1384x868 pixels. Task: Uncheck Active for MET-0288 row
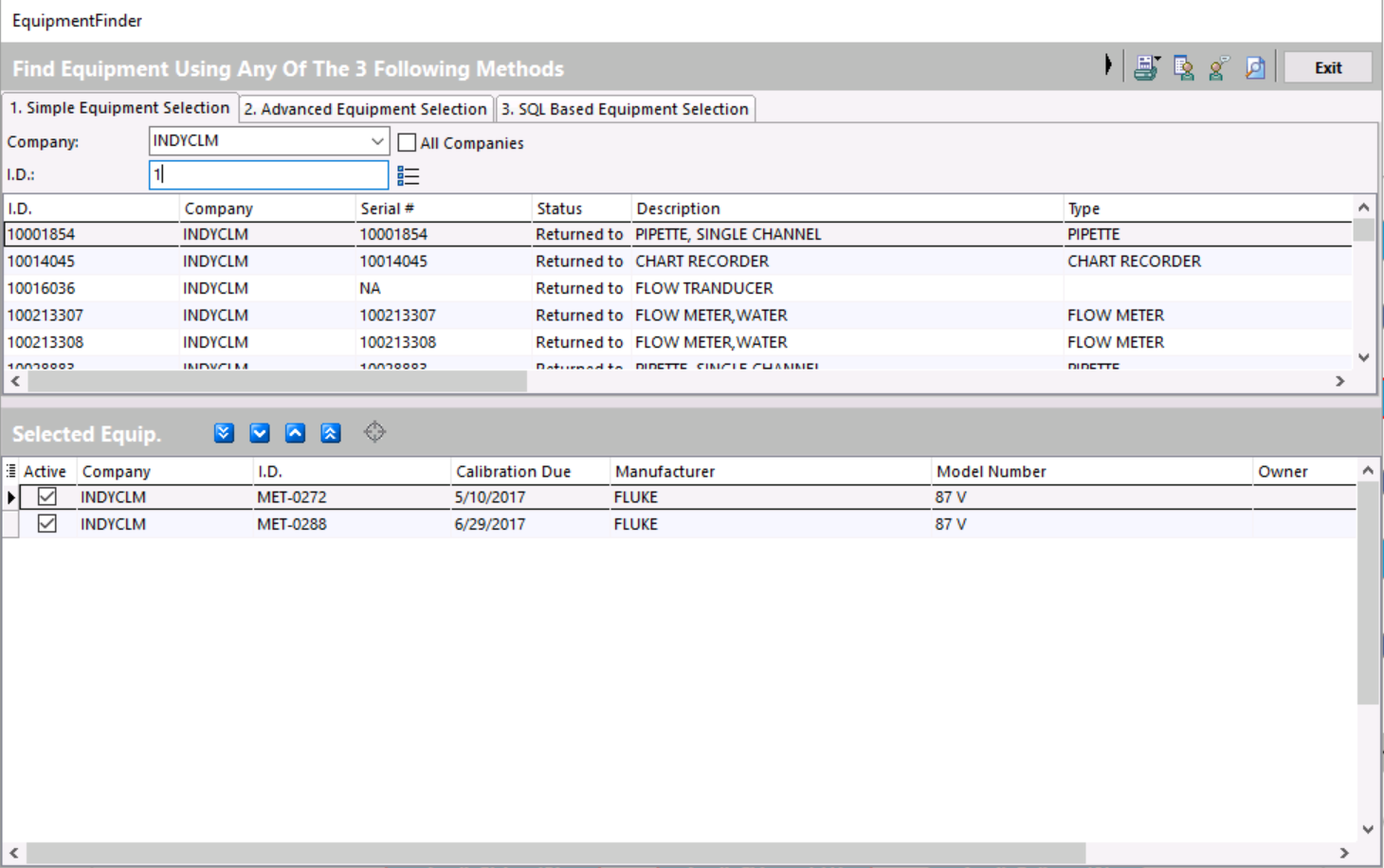pyautogui.click(x=47, y=524)
